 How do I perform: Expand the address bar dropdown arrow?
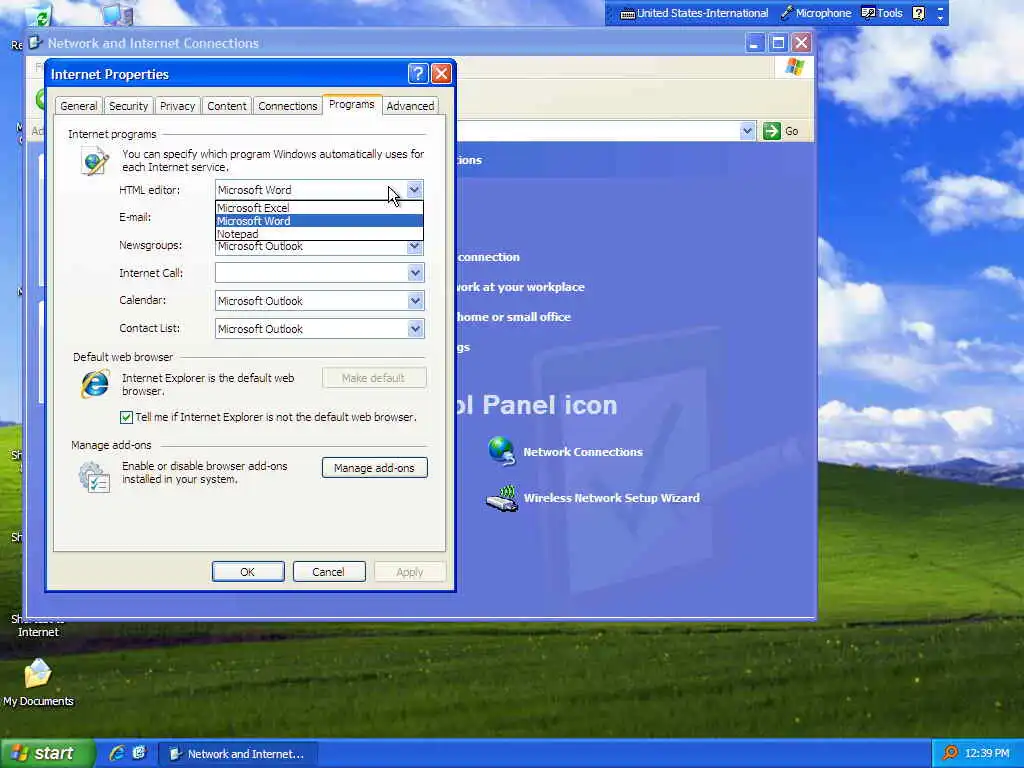coord(747,131)
